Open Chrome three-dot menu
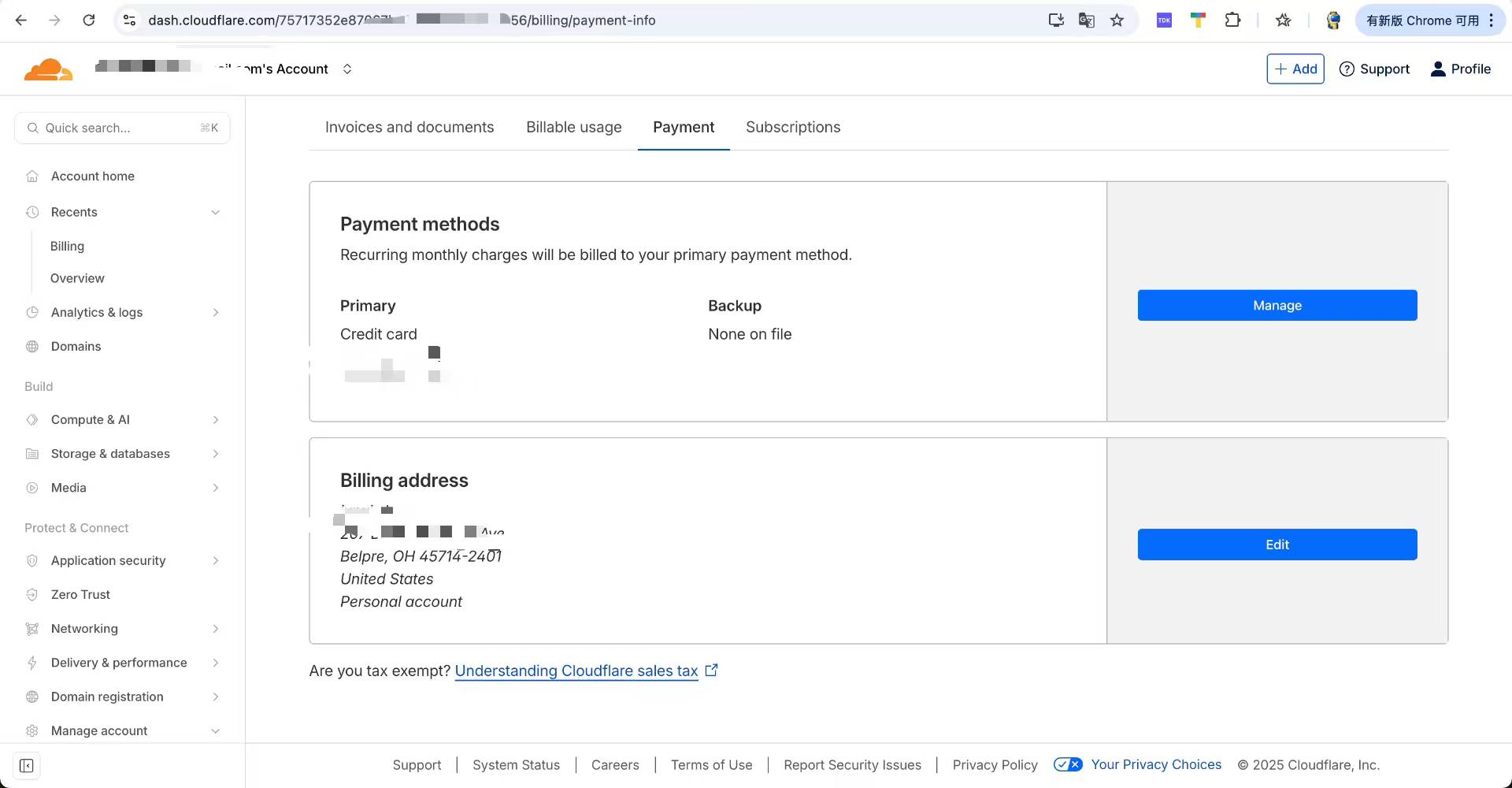Viewport: 1512px width, 788px height. 1492,20
